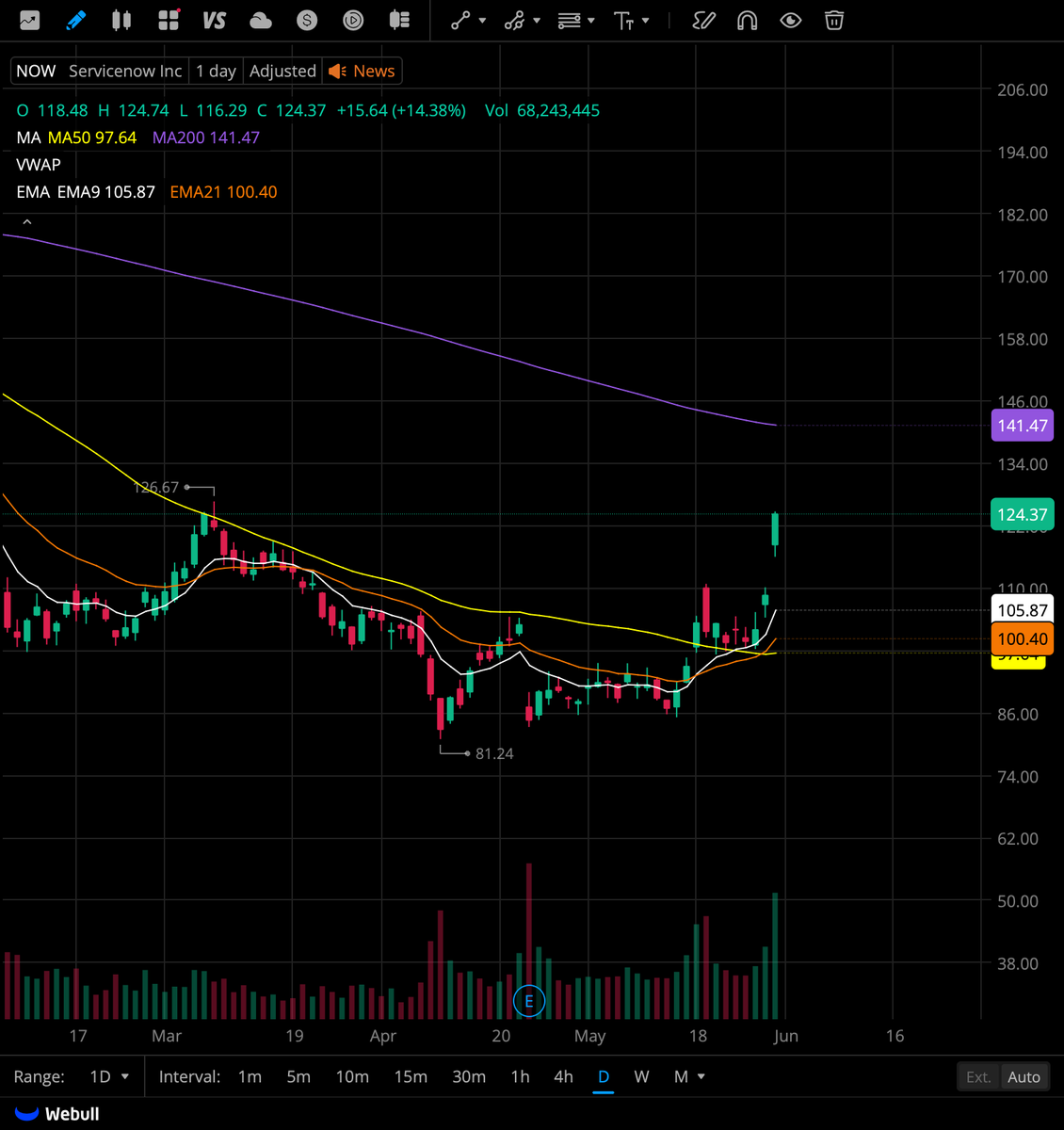The height and width of the screenshot is (1130, 1064).
Task: Collapse indicator legend with caret arrow
Action: point(27,222)
